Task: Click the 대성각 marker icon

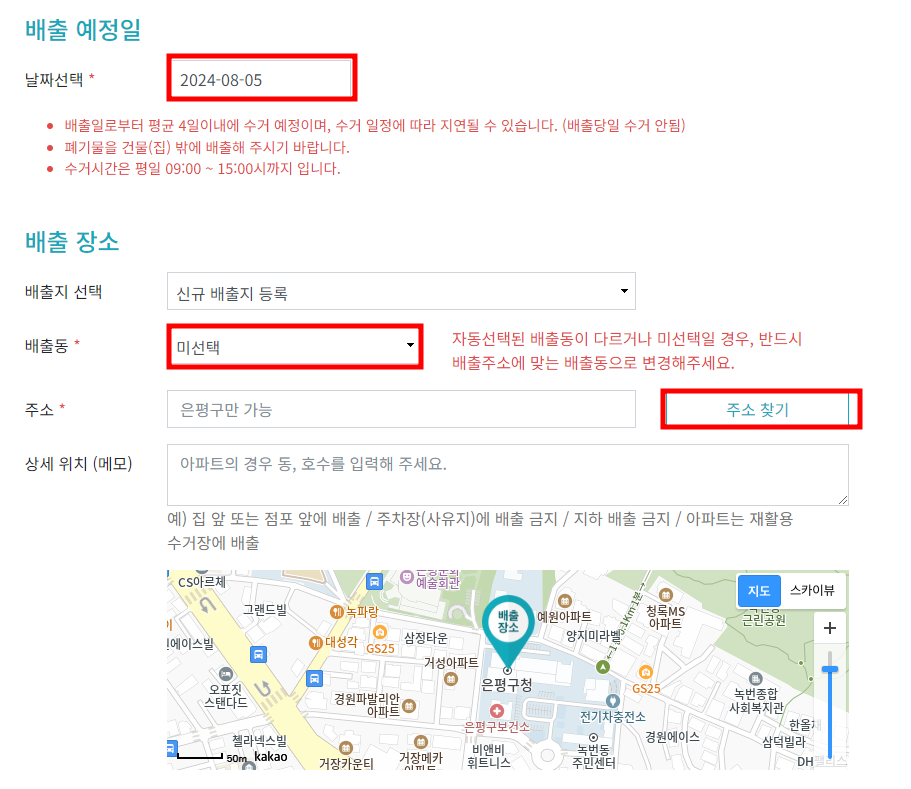Action: (x=316, y=642)
